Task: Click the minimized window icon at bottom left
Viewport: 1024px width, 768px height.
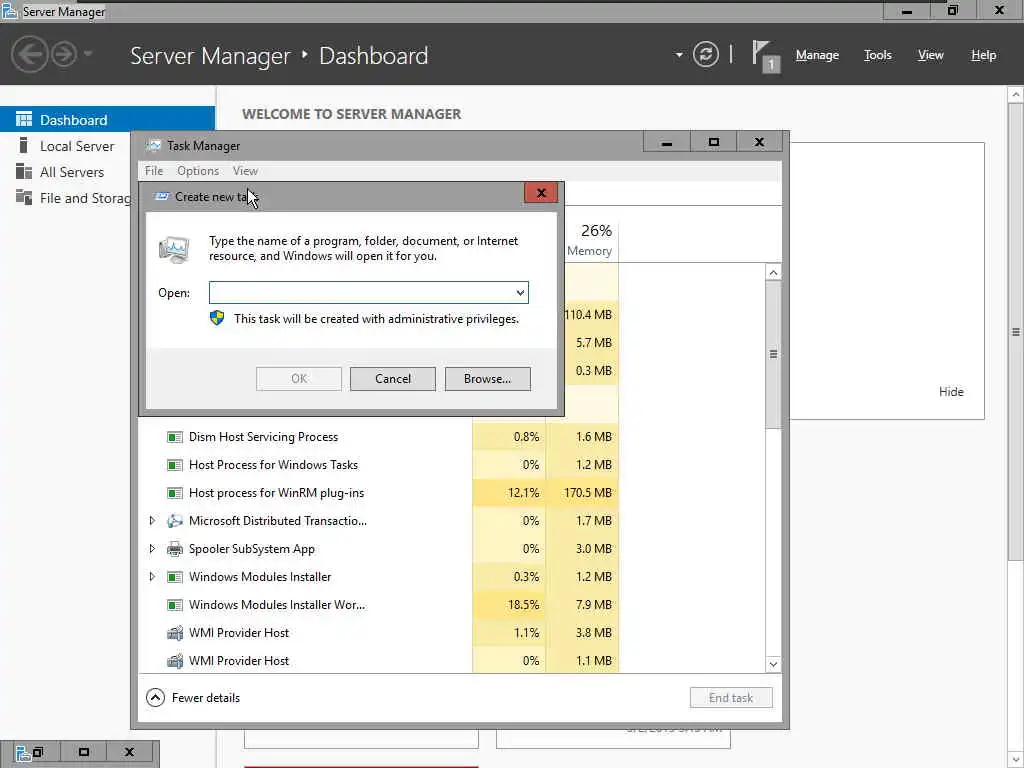Action: click(23, 753)
